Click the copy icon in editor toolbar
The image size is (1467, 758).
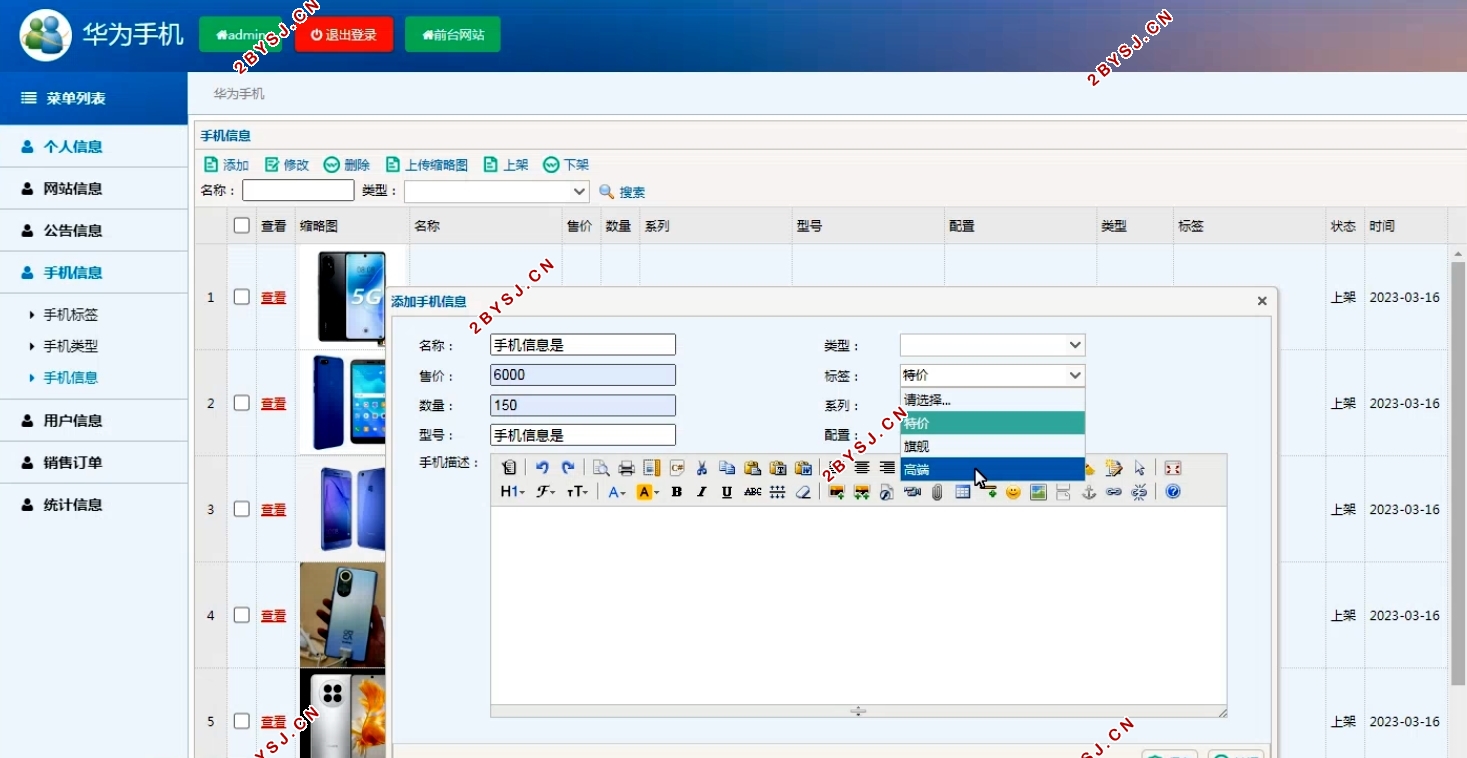727,467
